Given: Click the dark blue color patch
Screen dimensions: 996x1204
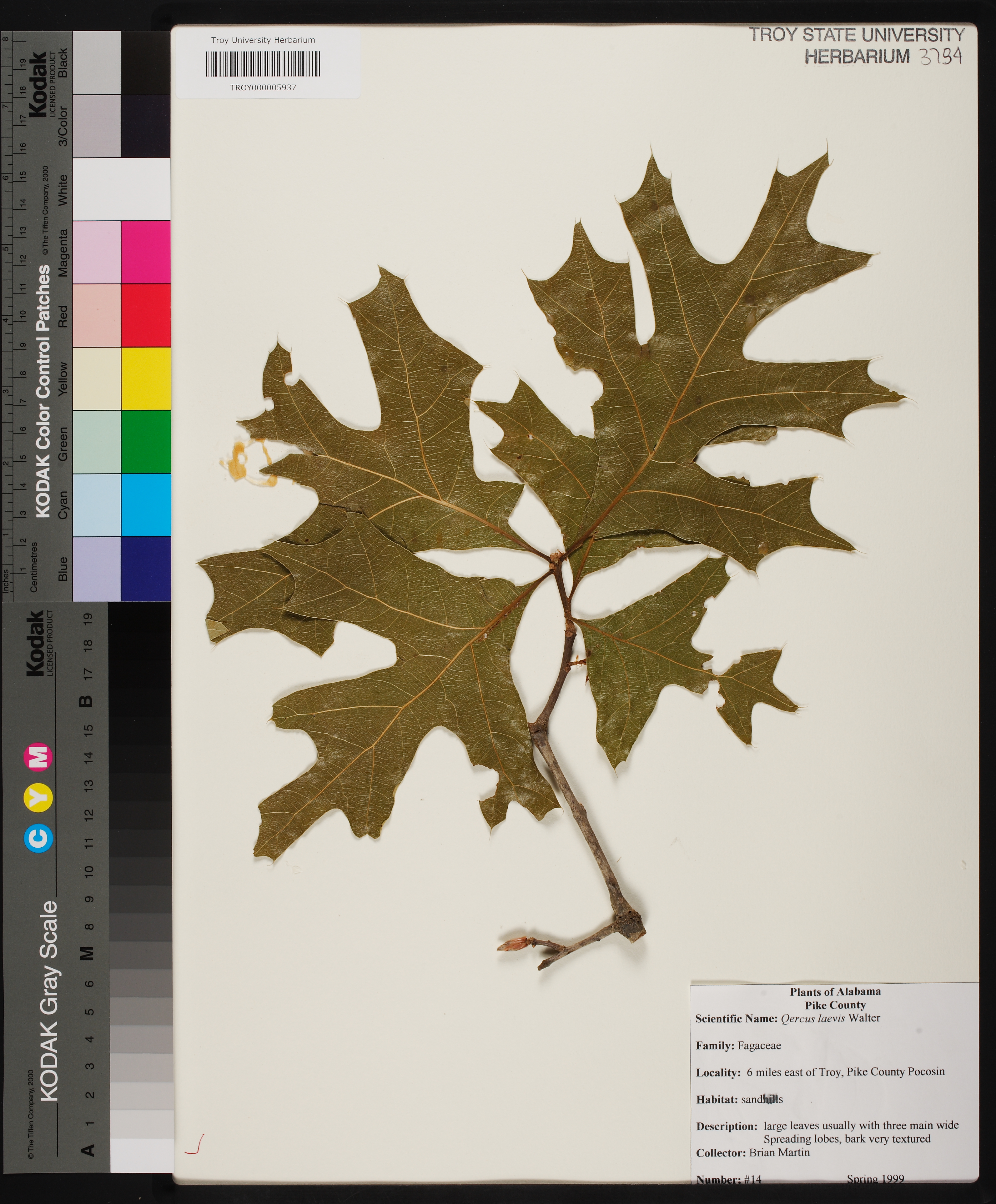Looking at the screenshot, I should pyautogui.click(x=146, y=569).
